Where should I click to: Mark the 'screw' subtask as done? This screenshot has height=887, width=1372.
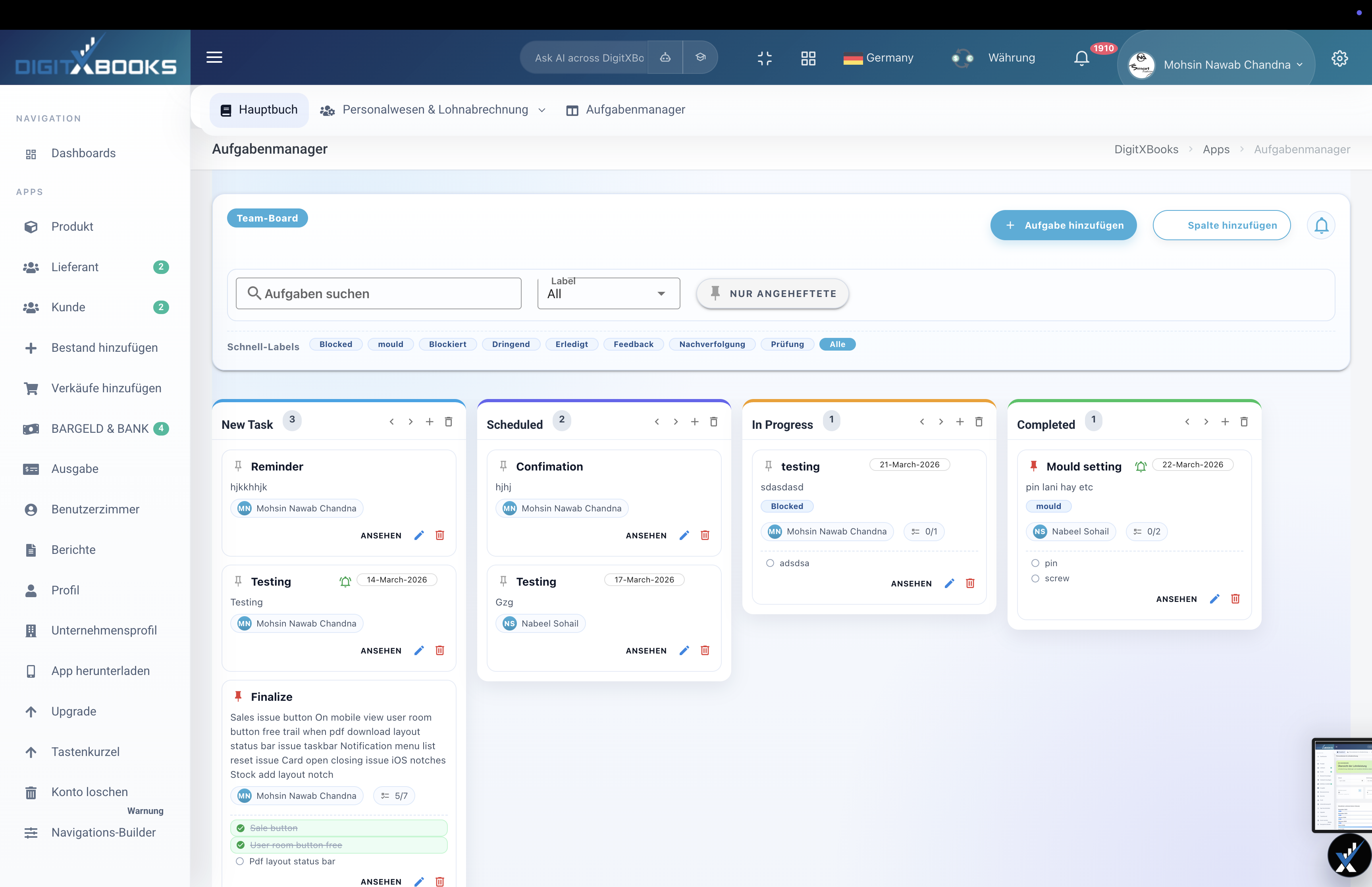tap(1035, 578)
